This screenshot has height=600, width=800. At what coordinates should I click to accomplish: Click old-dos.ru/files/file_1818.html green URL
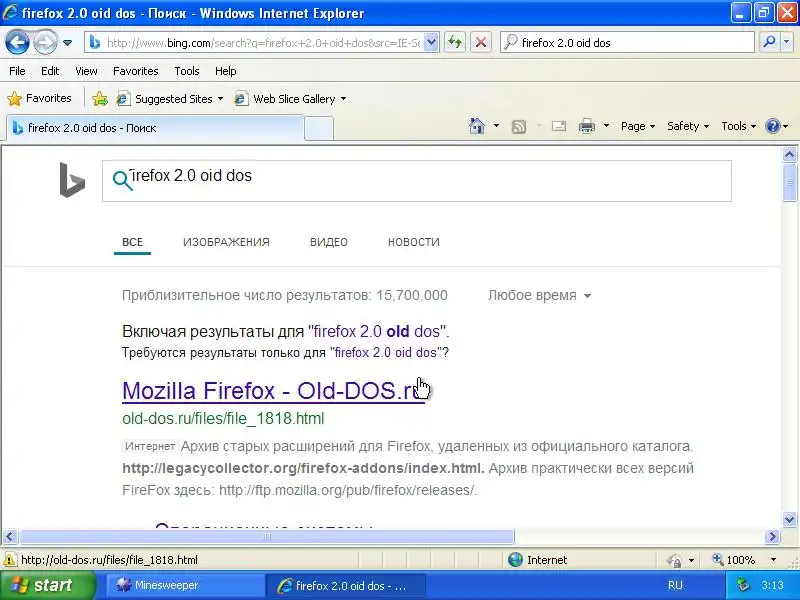(x=223, y=418)
